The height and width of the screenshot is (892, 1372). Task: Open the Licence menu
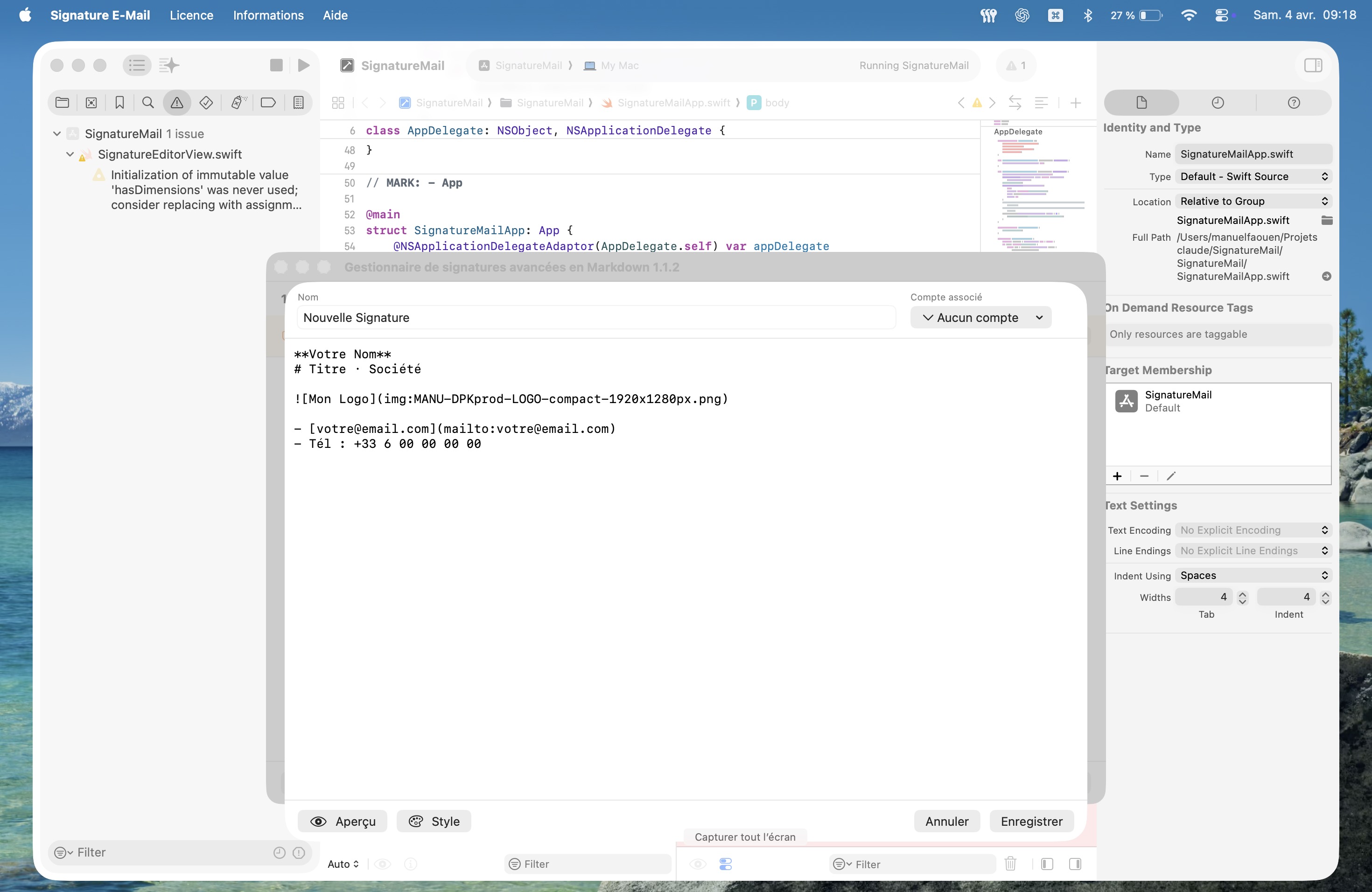click(191, 15)
